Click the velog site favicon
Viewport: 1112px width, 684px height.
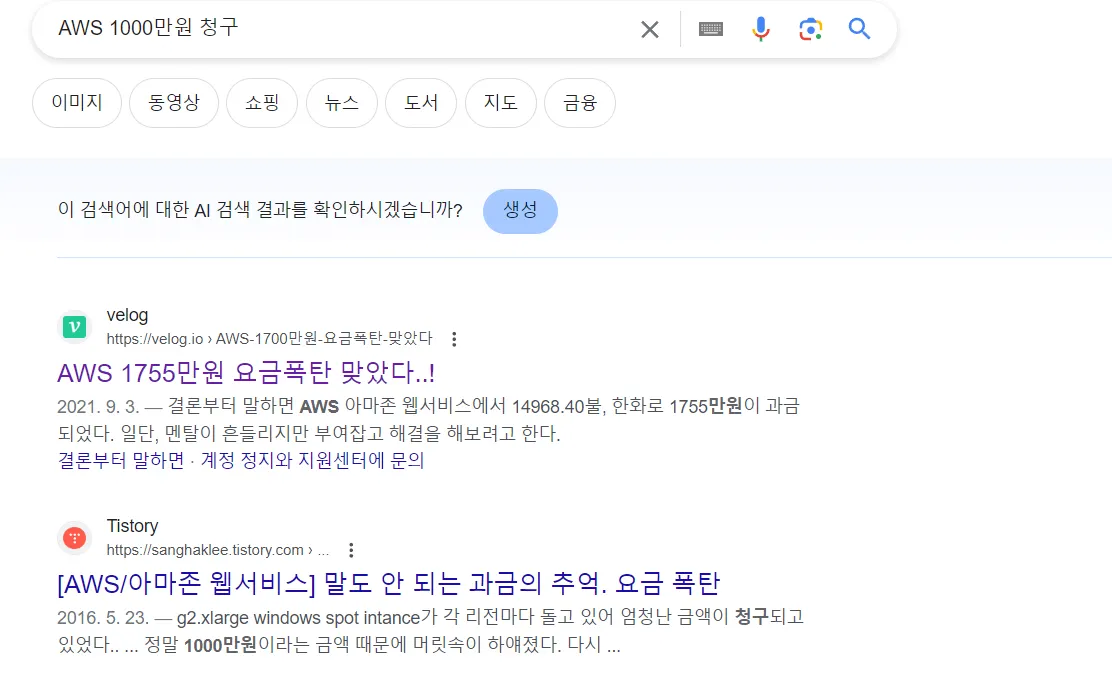[74, 327]
